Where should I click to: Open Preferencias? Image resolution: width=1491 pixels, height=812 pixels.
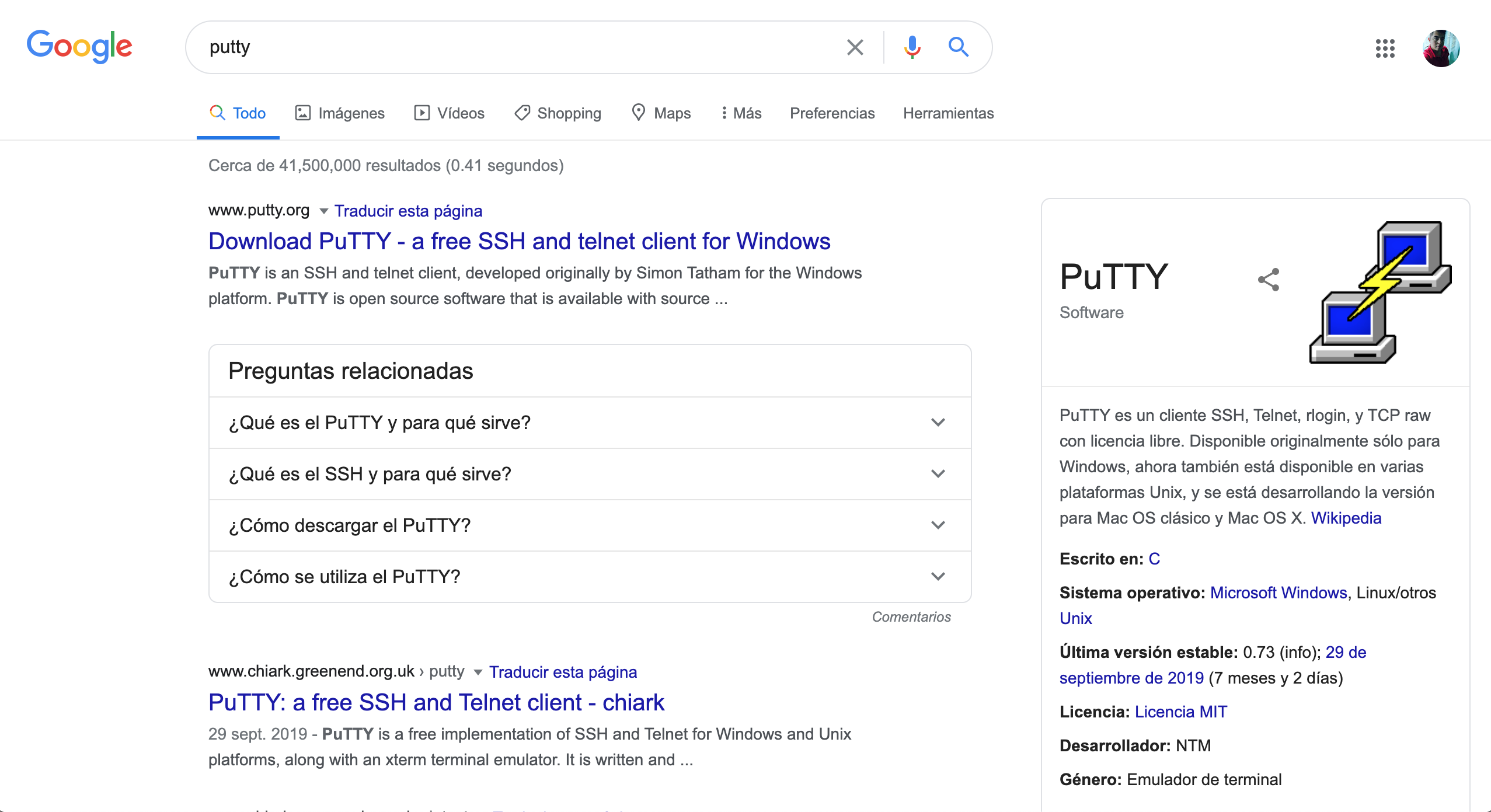click(832, 113)
